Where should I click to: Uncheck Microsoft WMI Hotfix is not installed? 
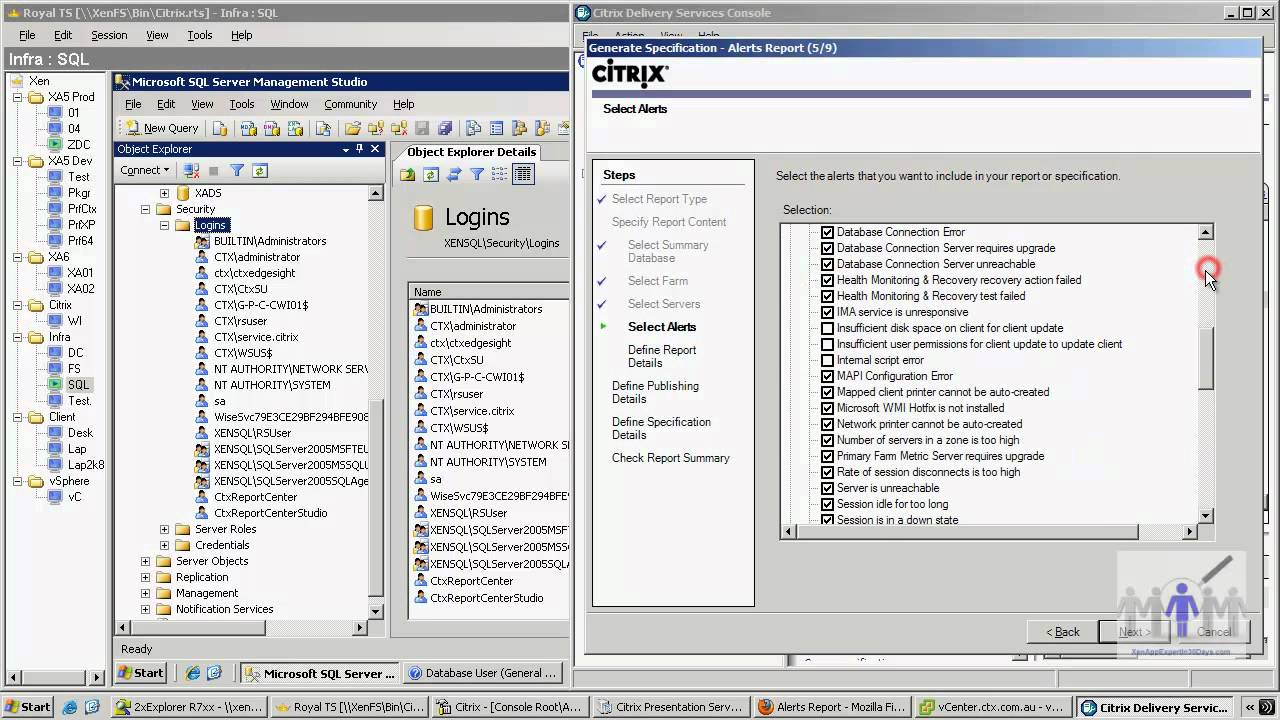[827, 408]
